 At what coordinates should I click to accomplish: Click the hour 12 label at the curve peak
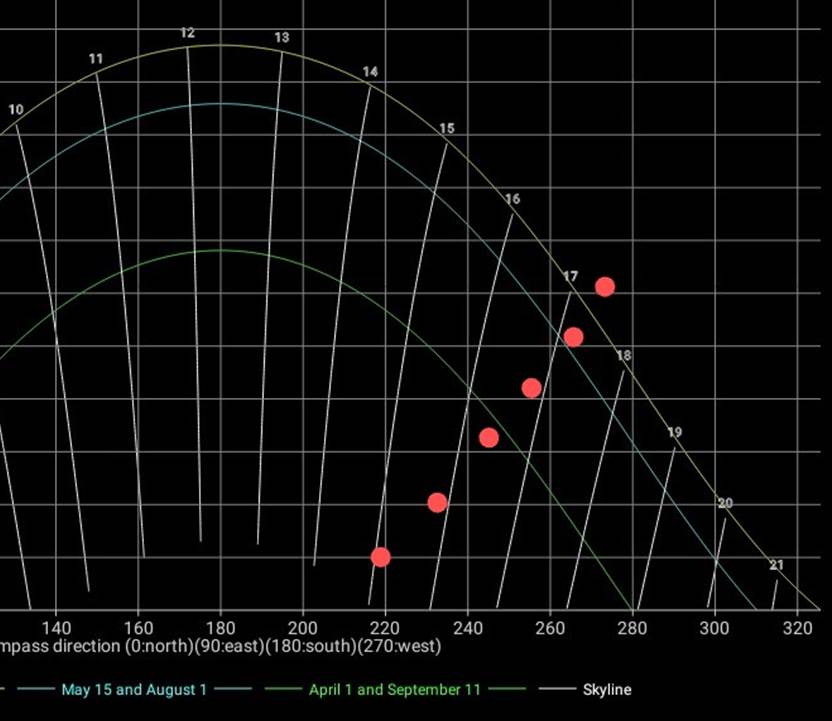point(187,33)
